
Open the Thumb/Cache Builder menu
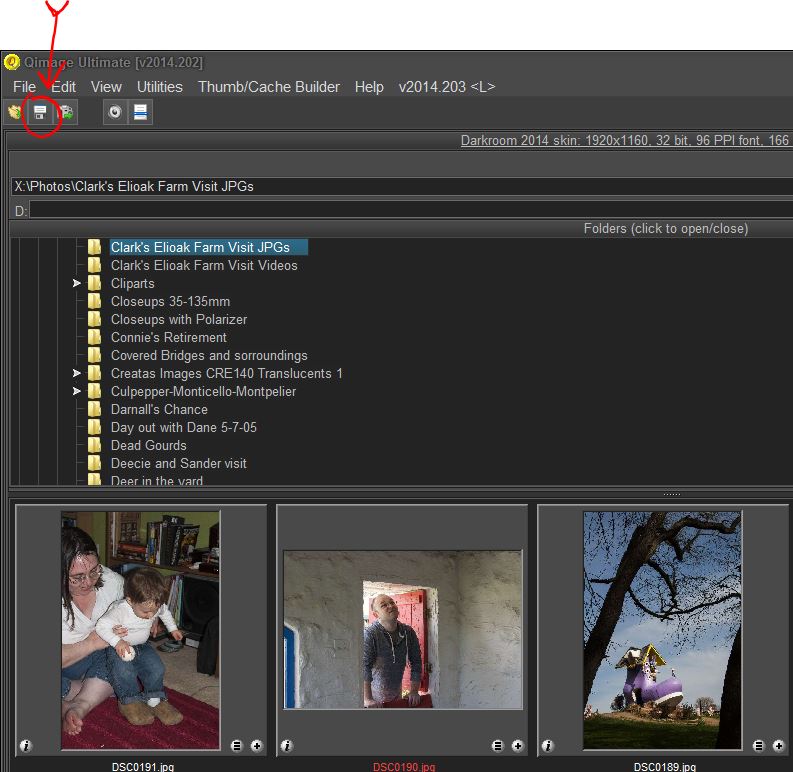coord(268,87)
